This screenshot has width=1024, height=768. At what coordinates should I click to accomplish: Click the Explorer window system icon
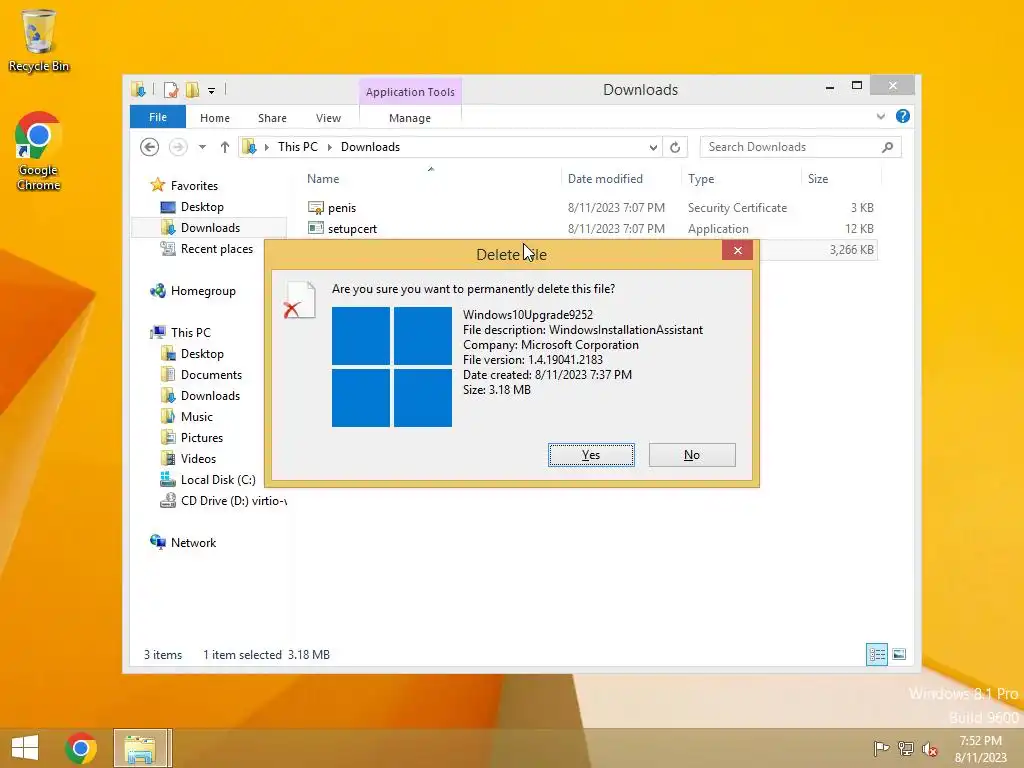pyautogui.click(x=138, y=89)
